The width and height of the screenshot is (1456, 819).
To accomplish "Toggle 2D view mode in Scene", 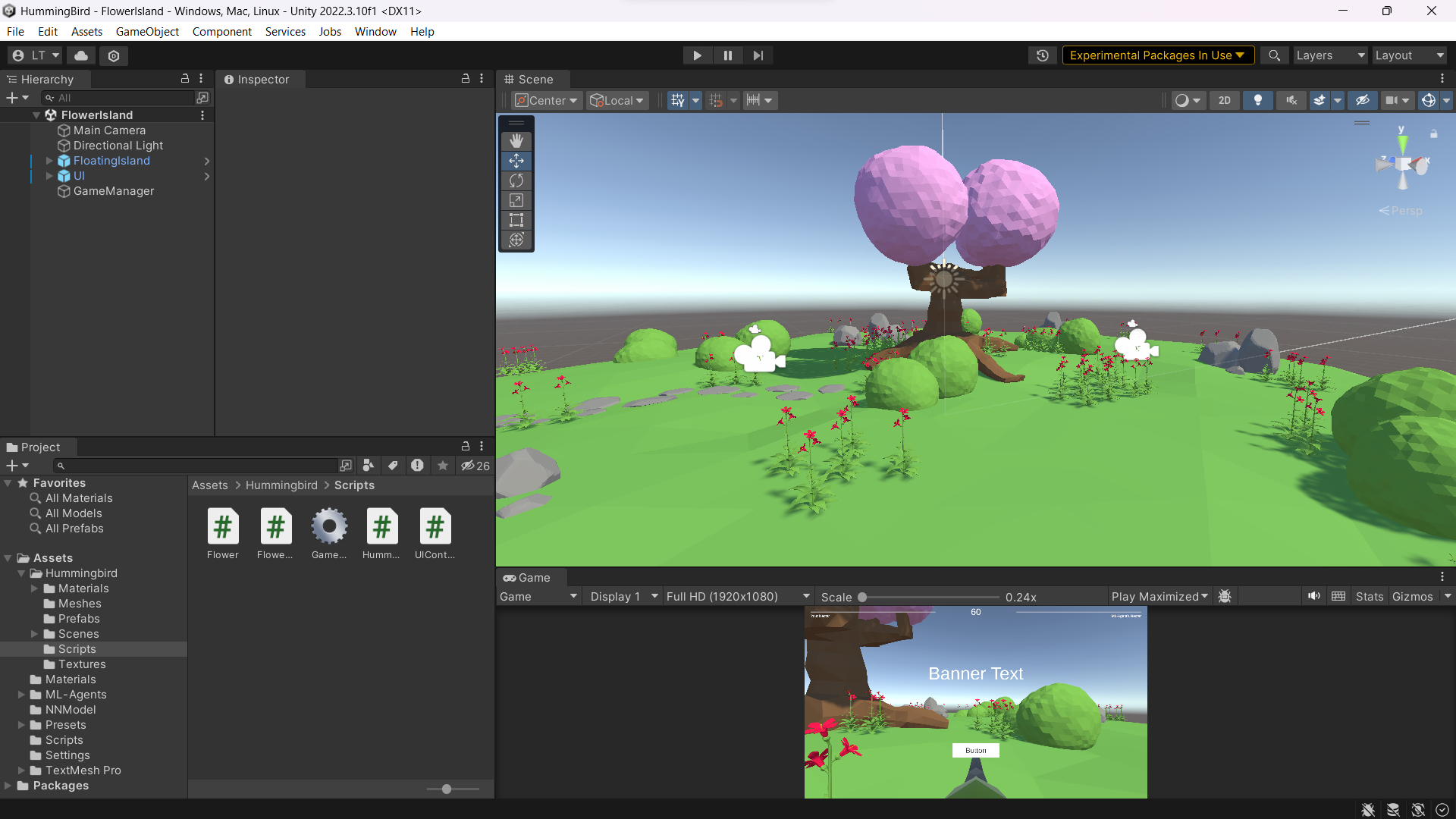I will click(1224, 100).
